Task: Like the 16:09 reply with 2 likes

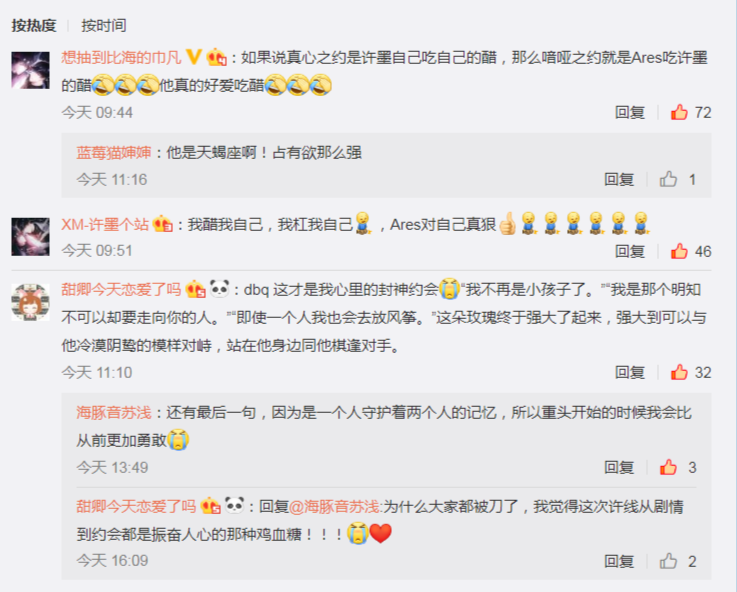Action: click(668, 561)
